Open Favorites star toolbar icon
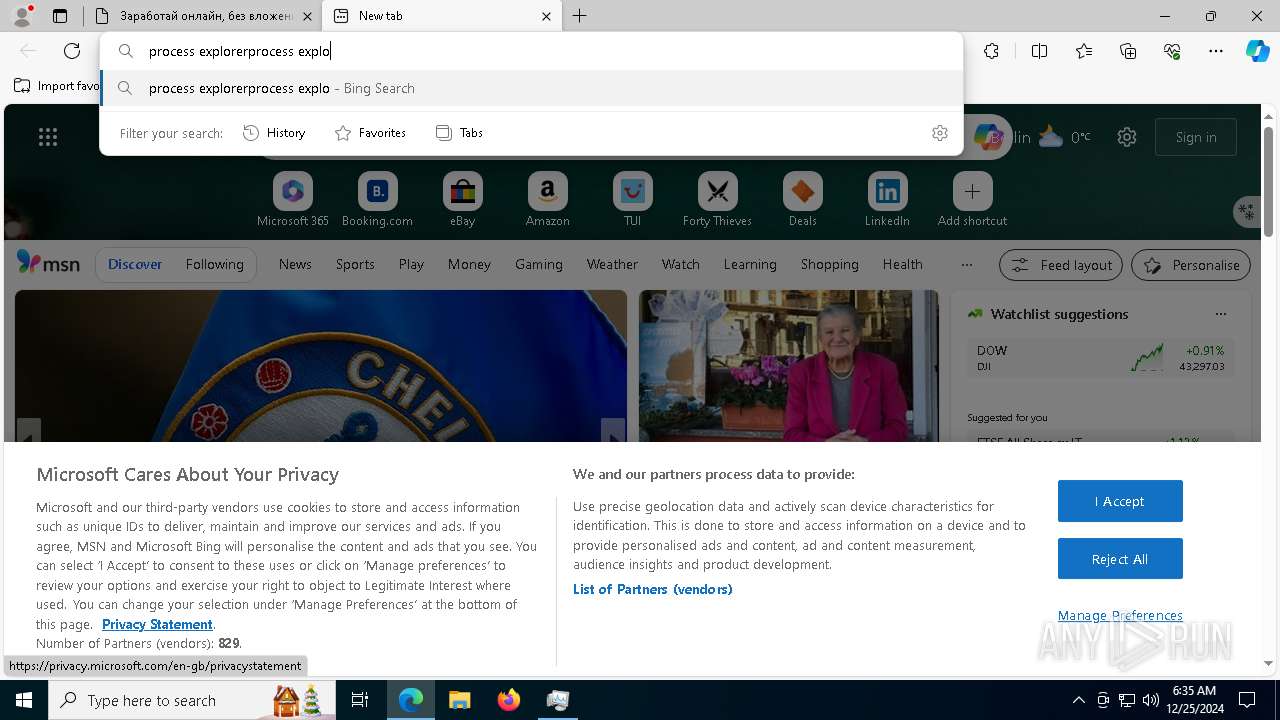This screenshot has width=1280, height=720. (1084, 51)
